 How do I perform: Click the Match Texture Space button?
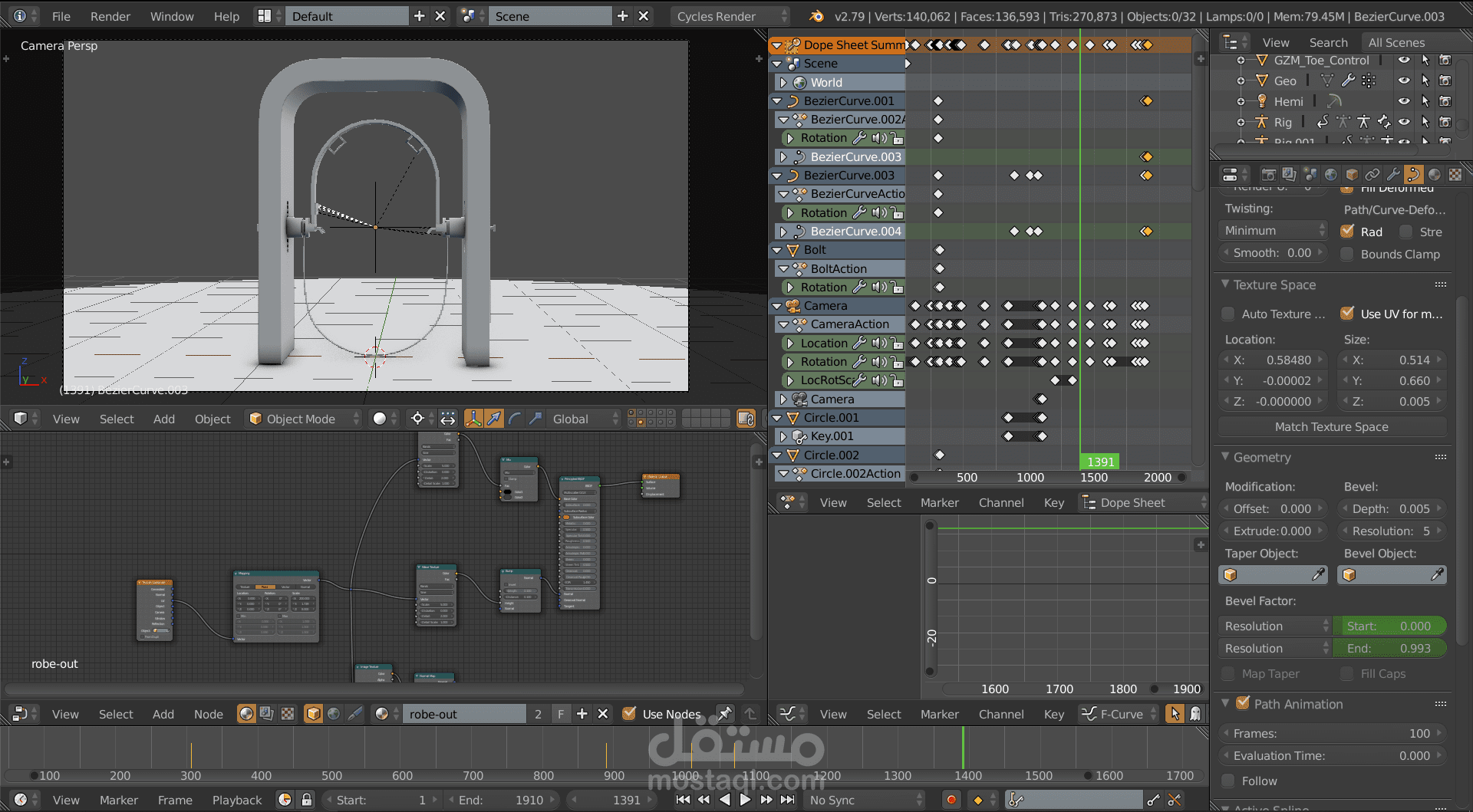[1331, 426]
